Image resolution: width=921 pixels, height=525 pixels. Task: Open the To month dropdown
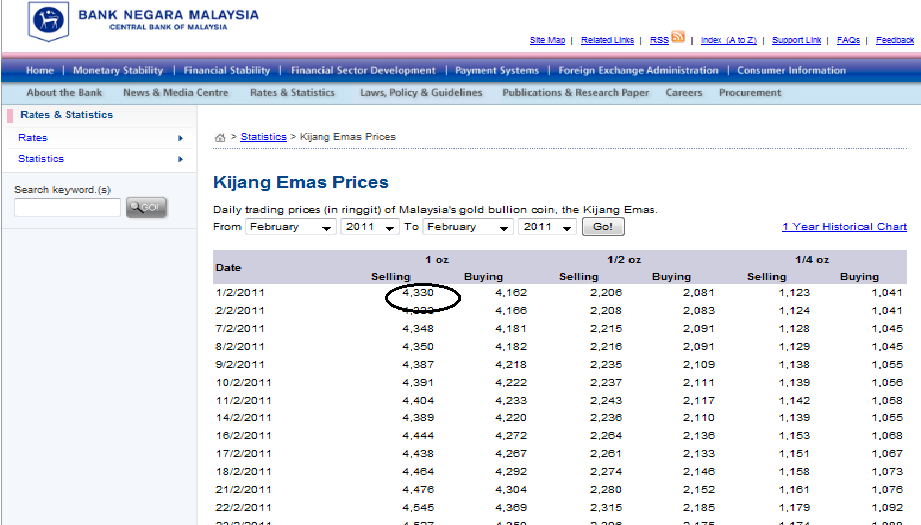[x=468, y=227]
